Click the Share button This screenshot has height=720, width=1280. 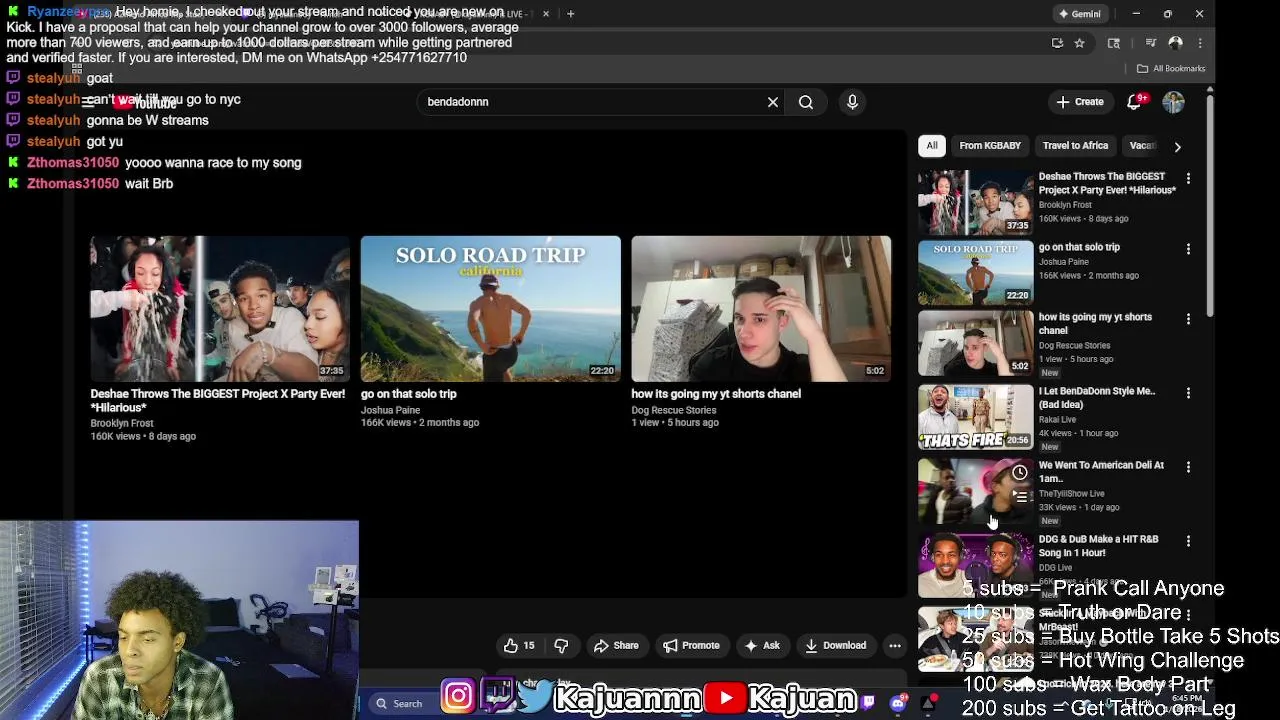coord(616,646)
